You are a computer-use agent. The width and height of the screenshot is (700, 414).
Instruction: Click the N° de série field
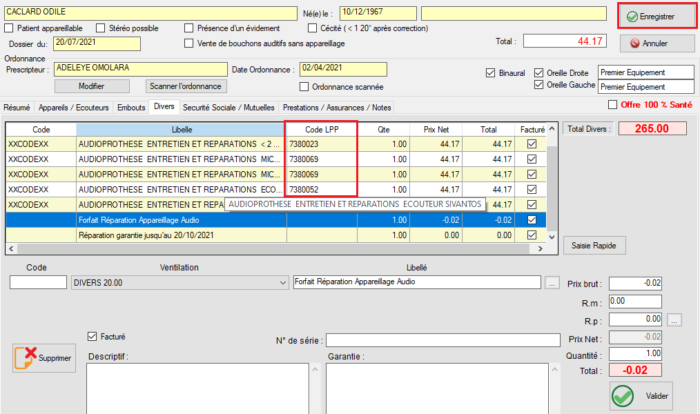443,340
